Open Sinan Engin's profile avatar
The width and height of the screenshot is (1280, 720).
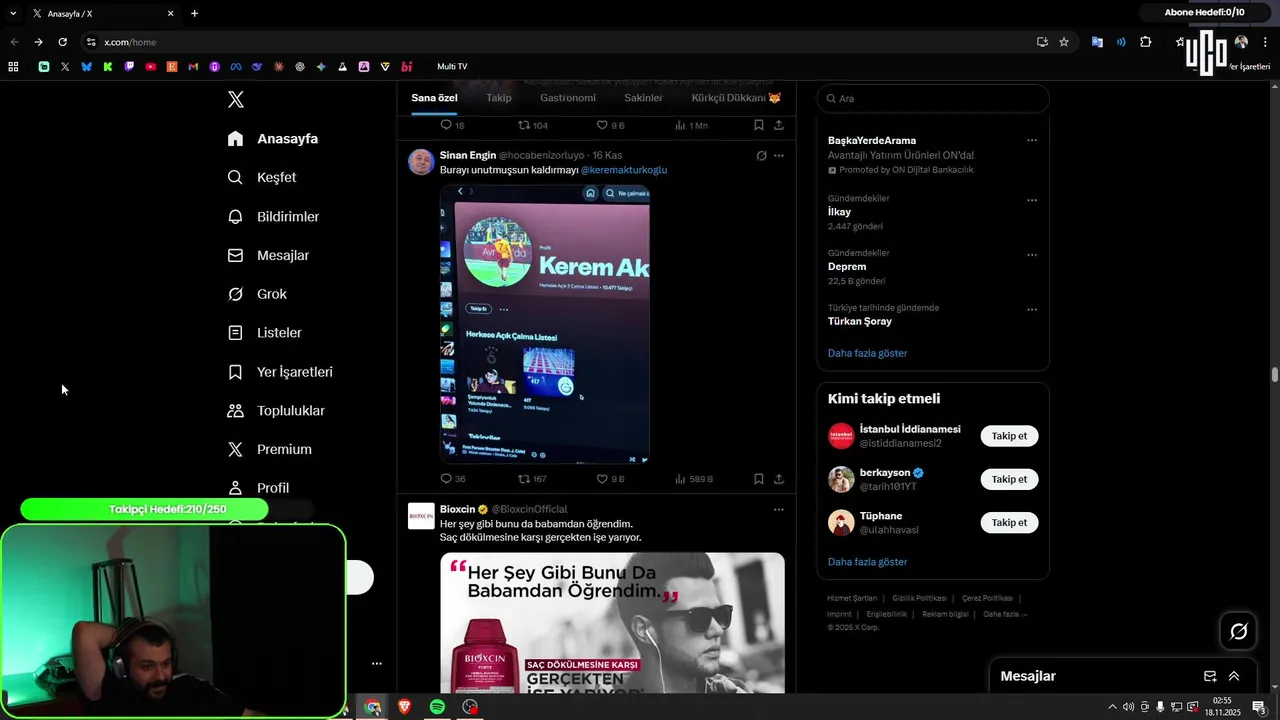pos(421,162)
